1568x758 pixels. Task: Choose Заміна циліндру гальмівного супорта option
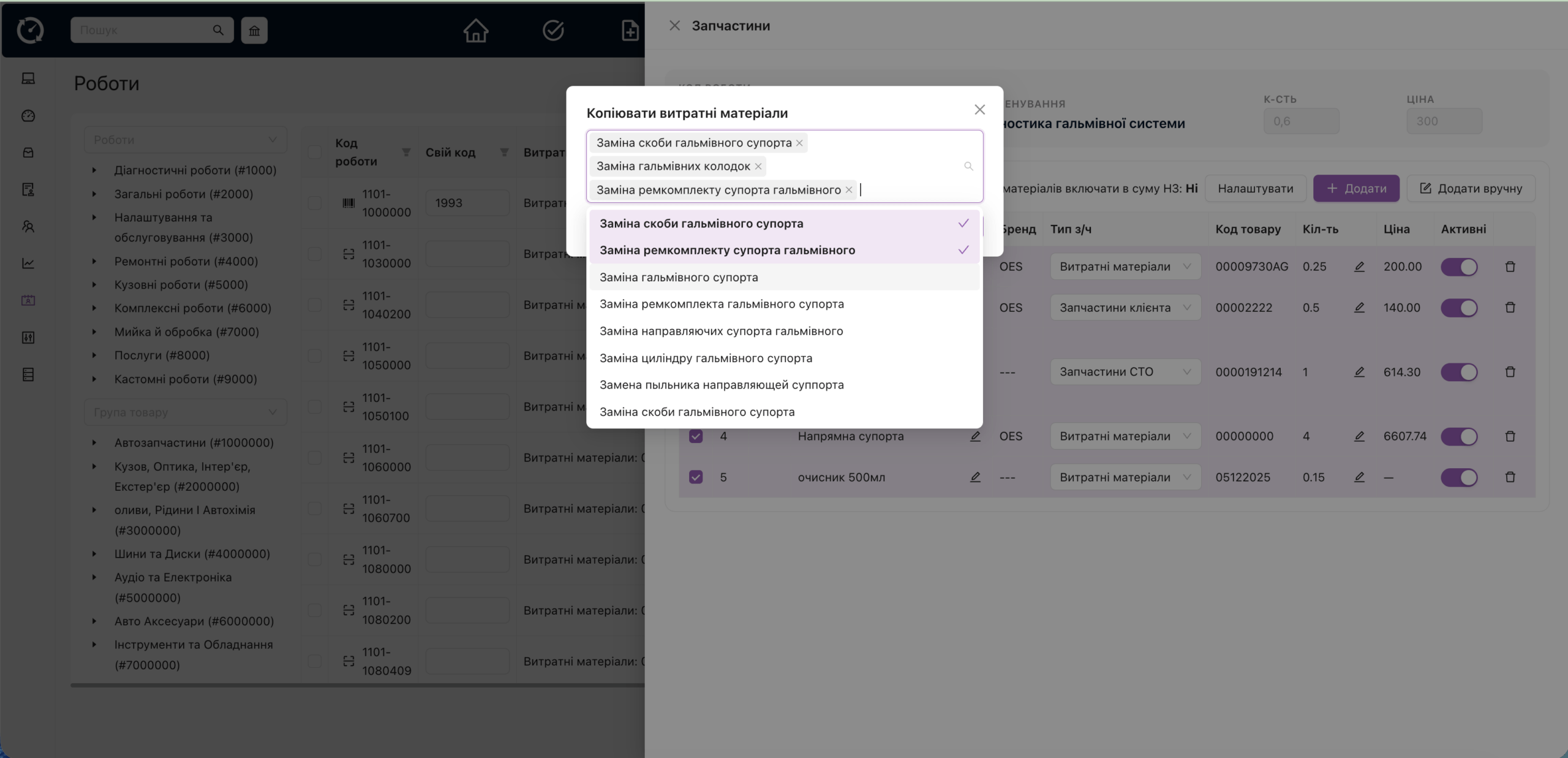706,358
